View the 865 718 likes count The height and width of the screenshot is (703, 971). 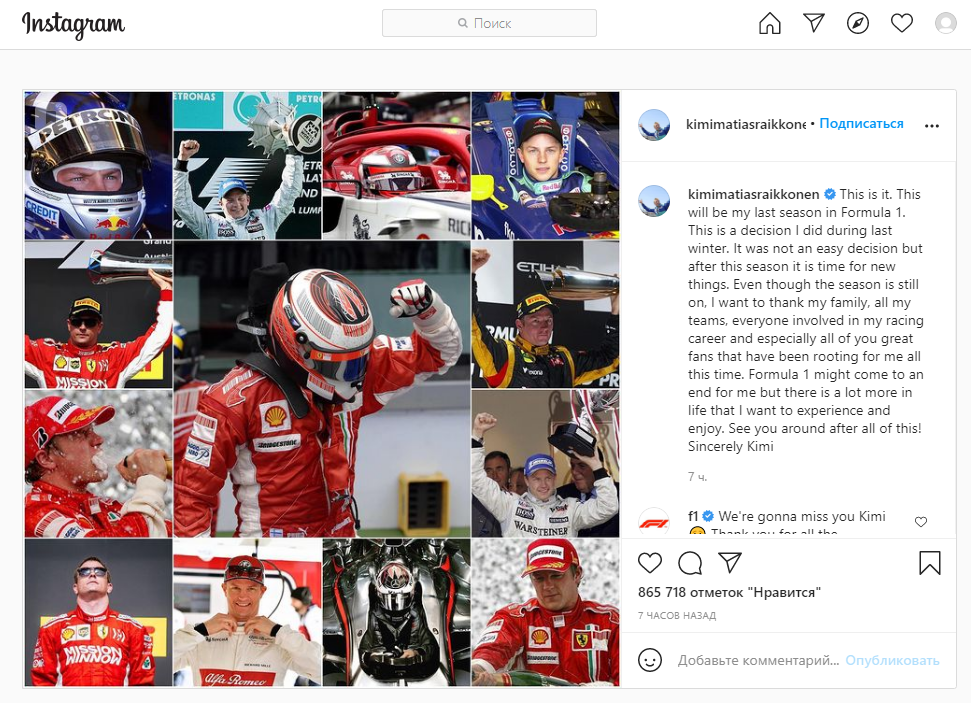[x=729, y=592]
